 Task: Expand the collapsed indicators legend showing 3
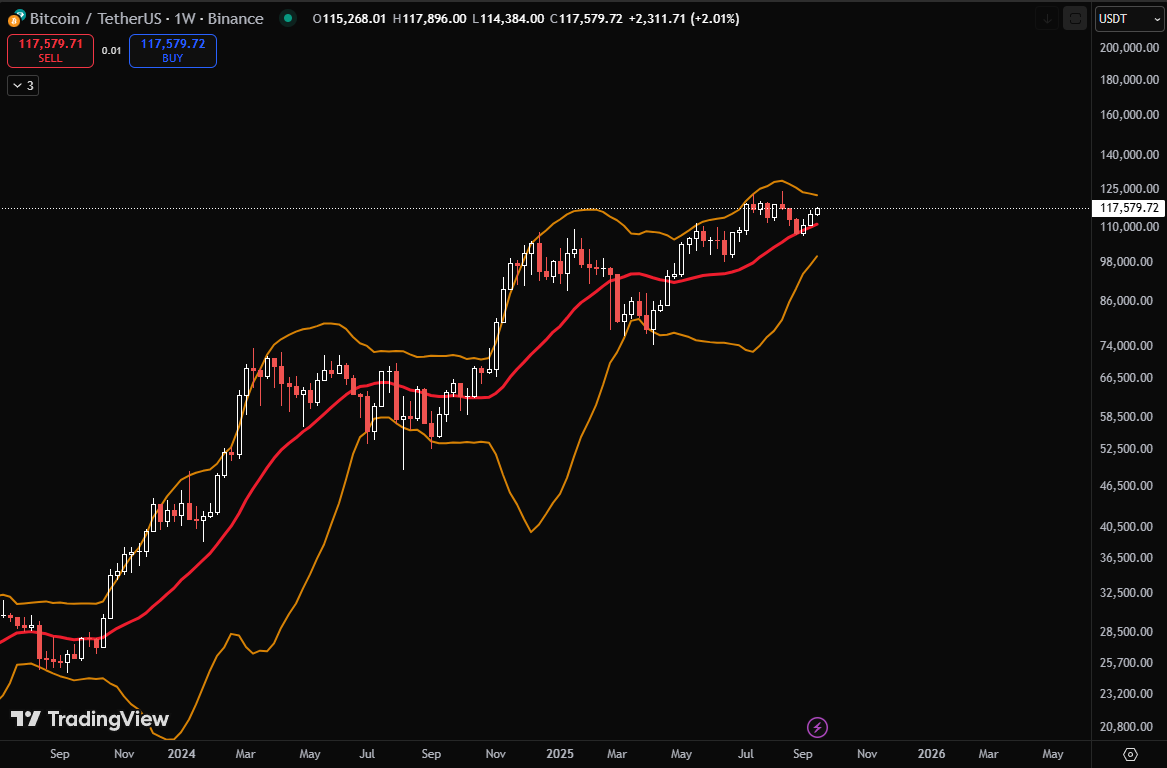click(22, 86)
